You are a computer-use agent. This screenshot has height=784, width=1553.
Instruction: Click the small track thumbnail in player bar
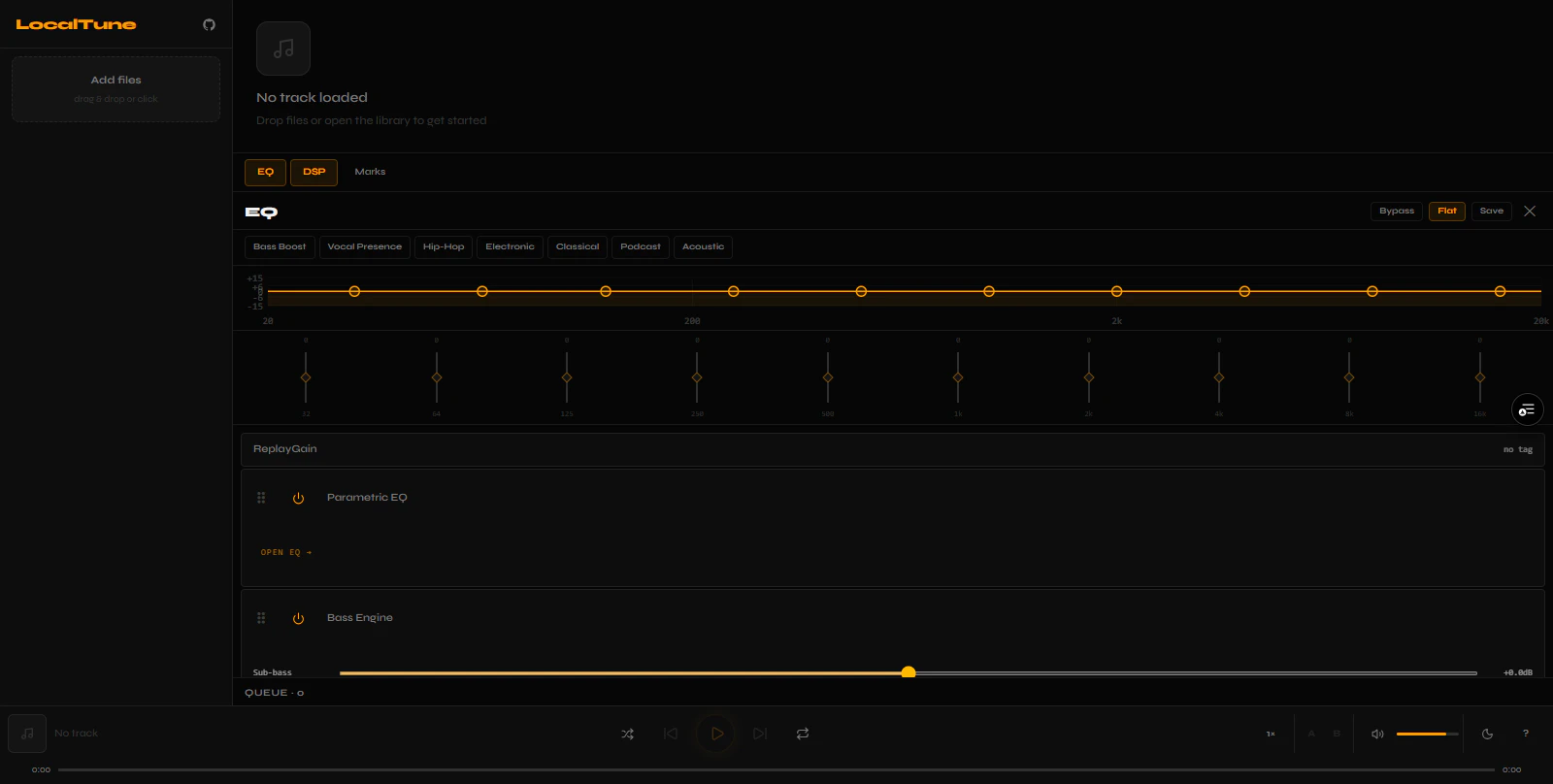click(x=27, y=734)
